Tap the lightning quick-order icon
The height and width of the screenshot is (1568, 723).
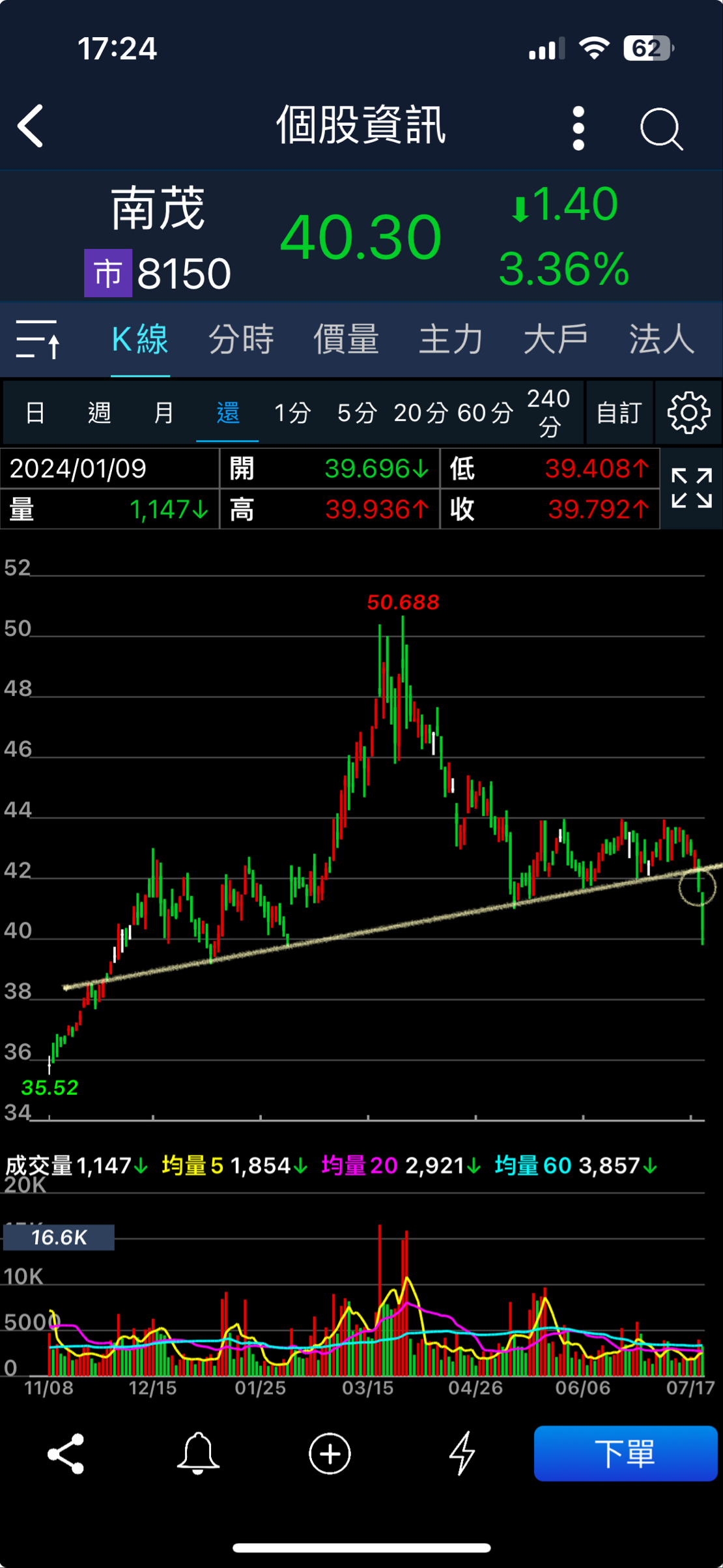[462, 1453]
